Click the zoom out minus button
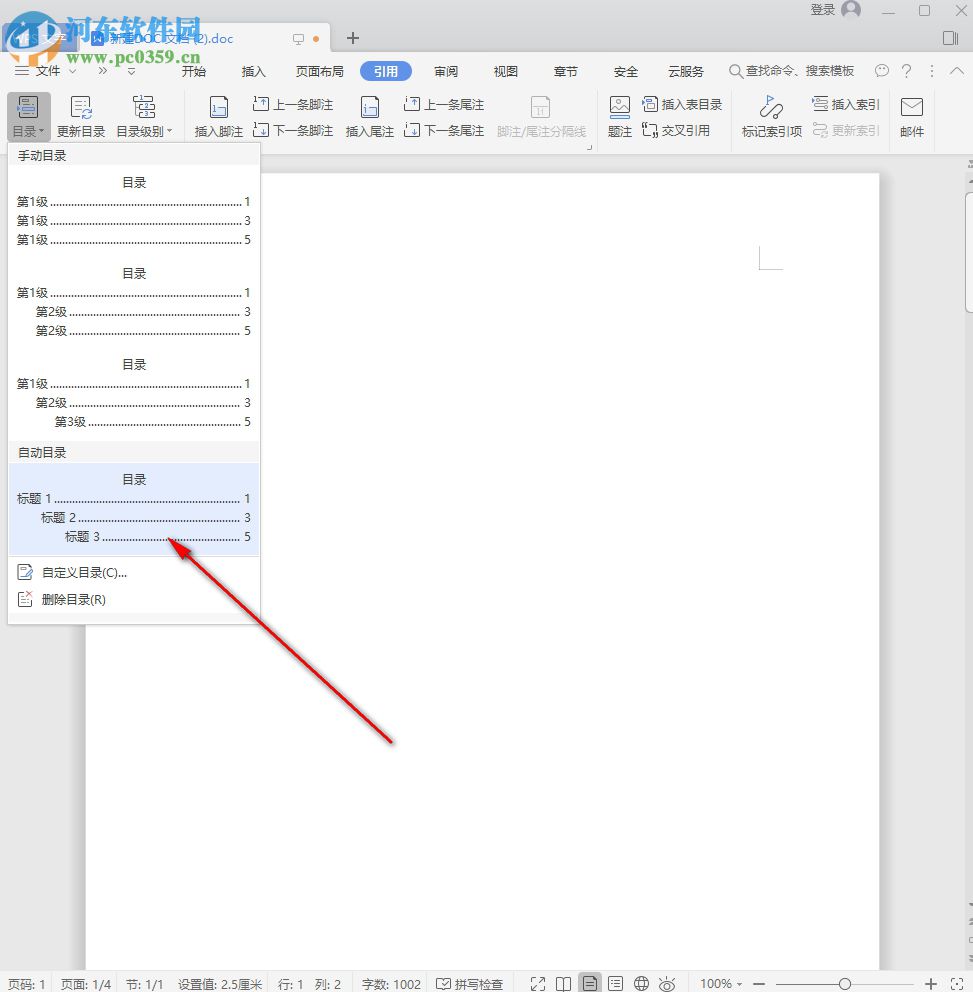973x992 pixels. click(759, 984)
